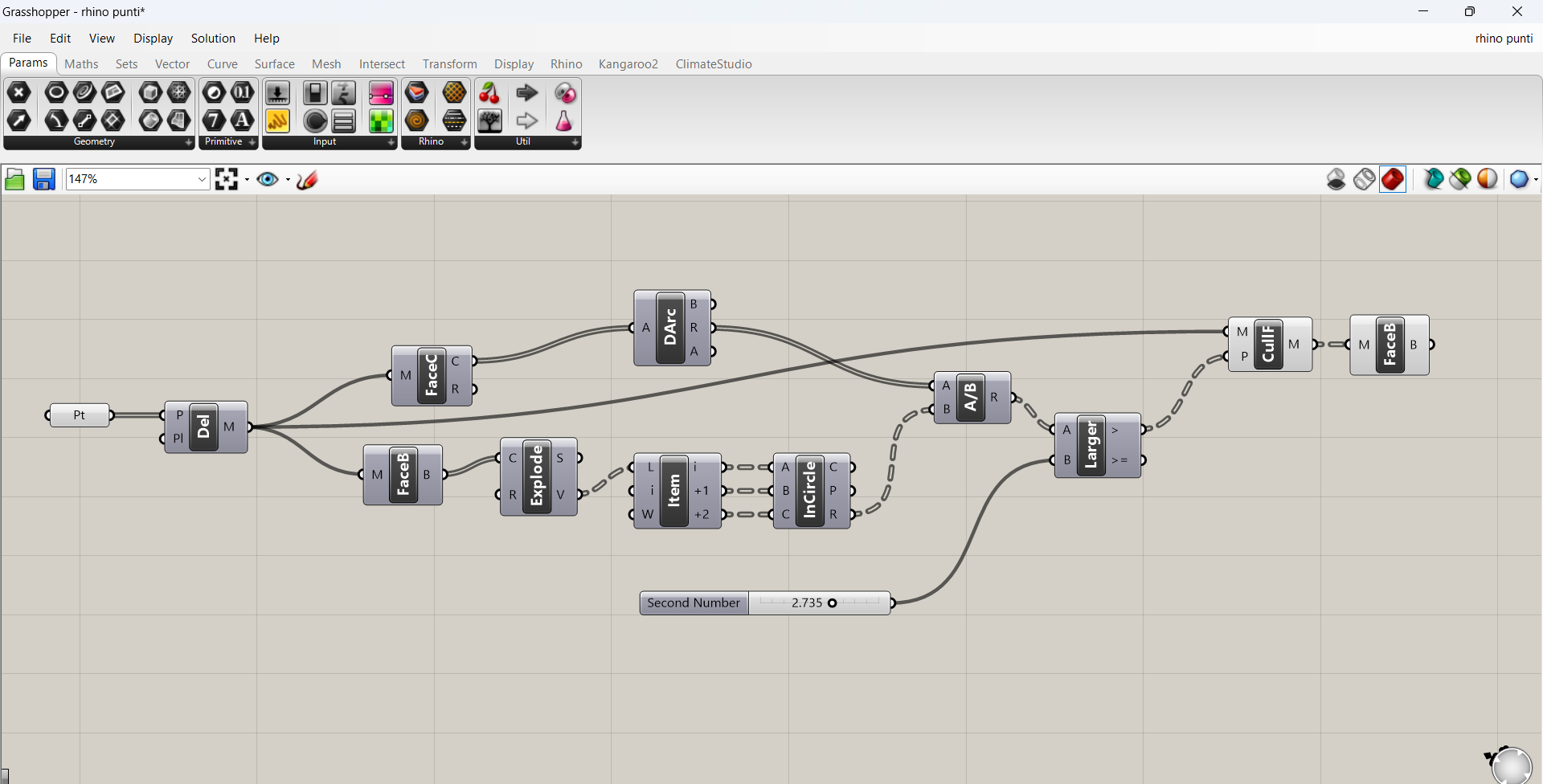Switch to the Maths tab
This screenshot has width=1543, height=784.
click(81, 63)
